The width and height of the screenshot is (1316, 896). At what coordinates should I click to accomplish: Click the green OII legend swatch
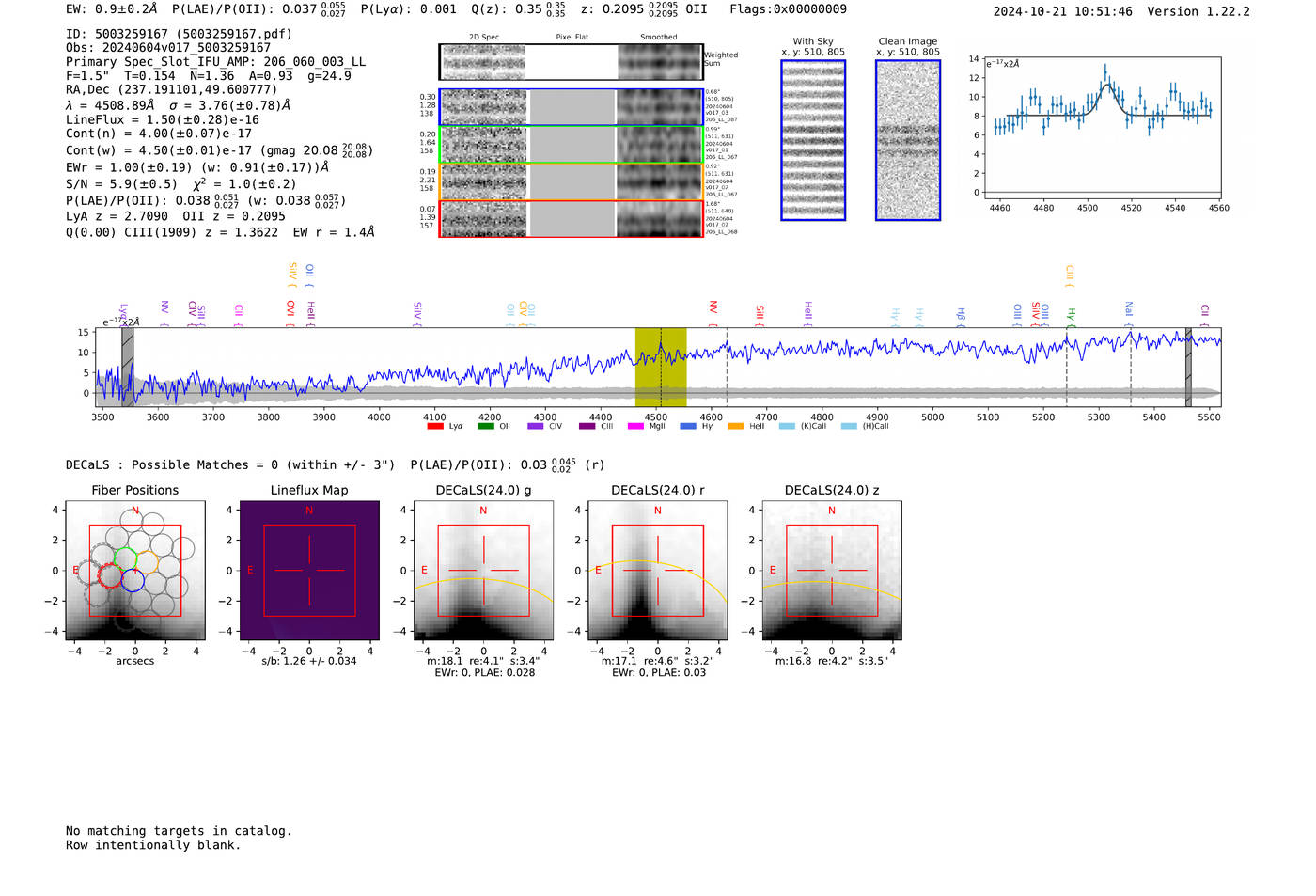point(485,426)
